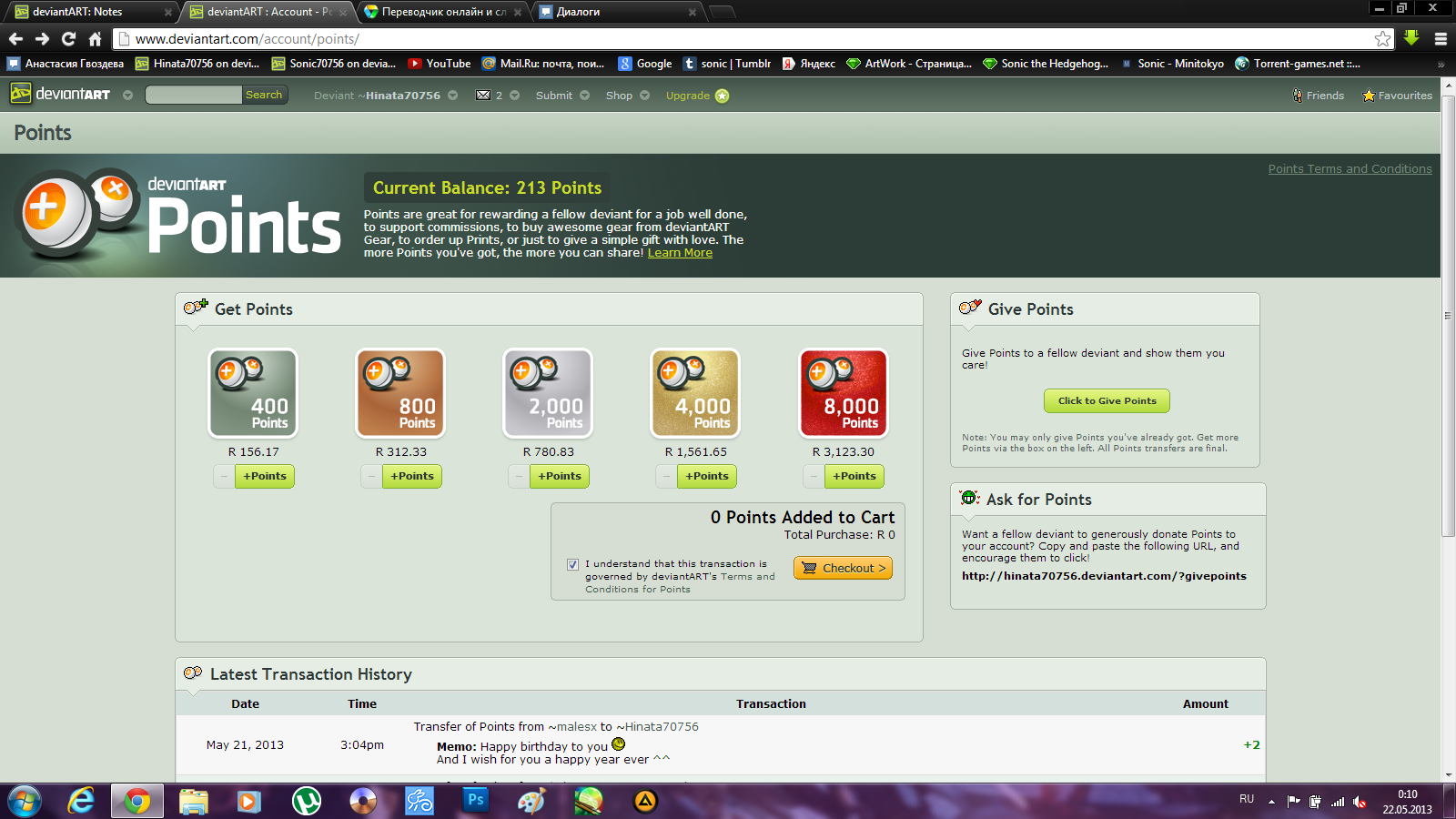Open uTorrent from the taskbar

pos(307,801)
